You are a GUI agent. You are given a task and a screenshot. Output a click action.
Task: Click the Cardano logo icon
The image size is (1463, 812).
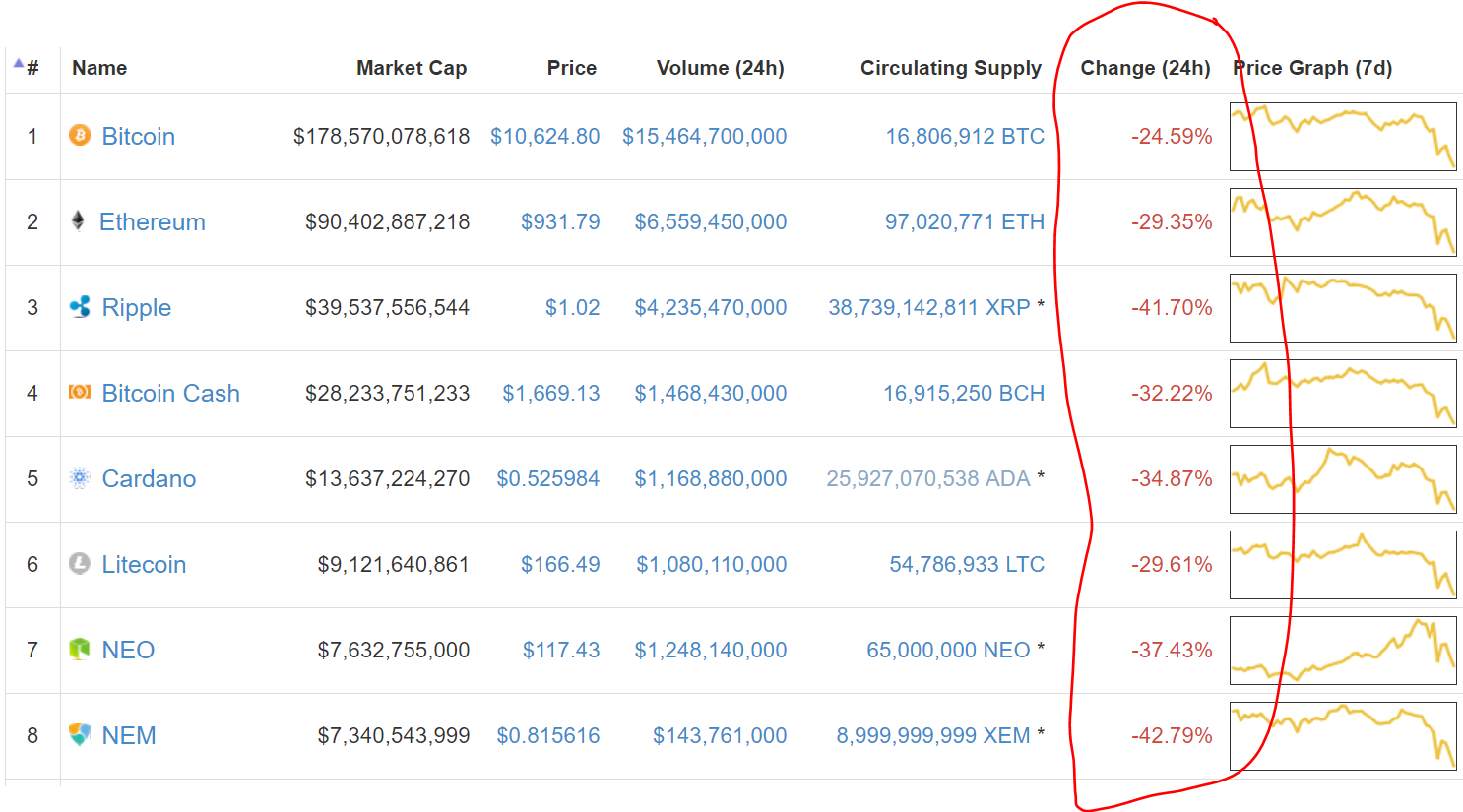pyautogui.click(x=80, y=477)
